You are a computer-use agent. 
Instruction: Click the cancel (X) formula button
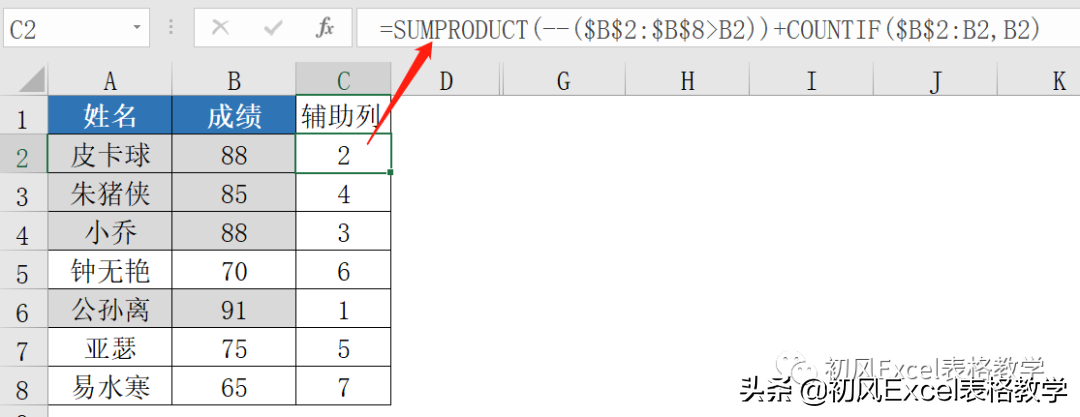tap(220, 28)
